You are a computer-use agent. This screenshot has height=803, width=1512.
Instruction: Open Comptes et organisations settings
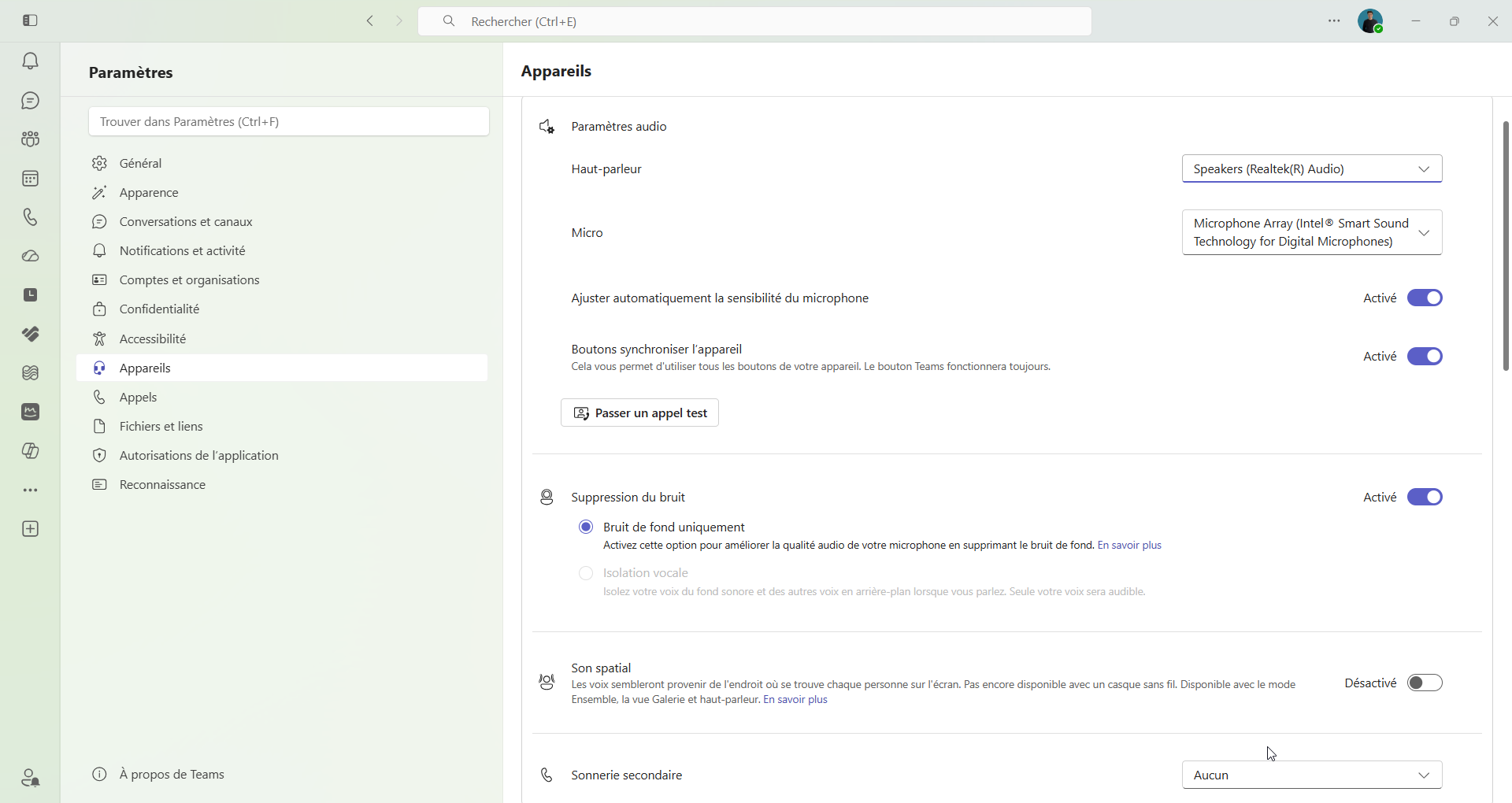tap(282, 280)
